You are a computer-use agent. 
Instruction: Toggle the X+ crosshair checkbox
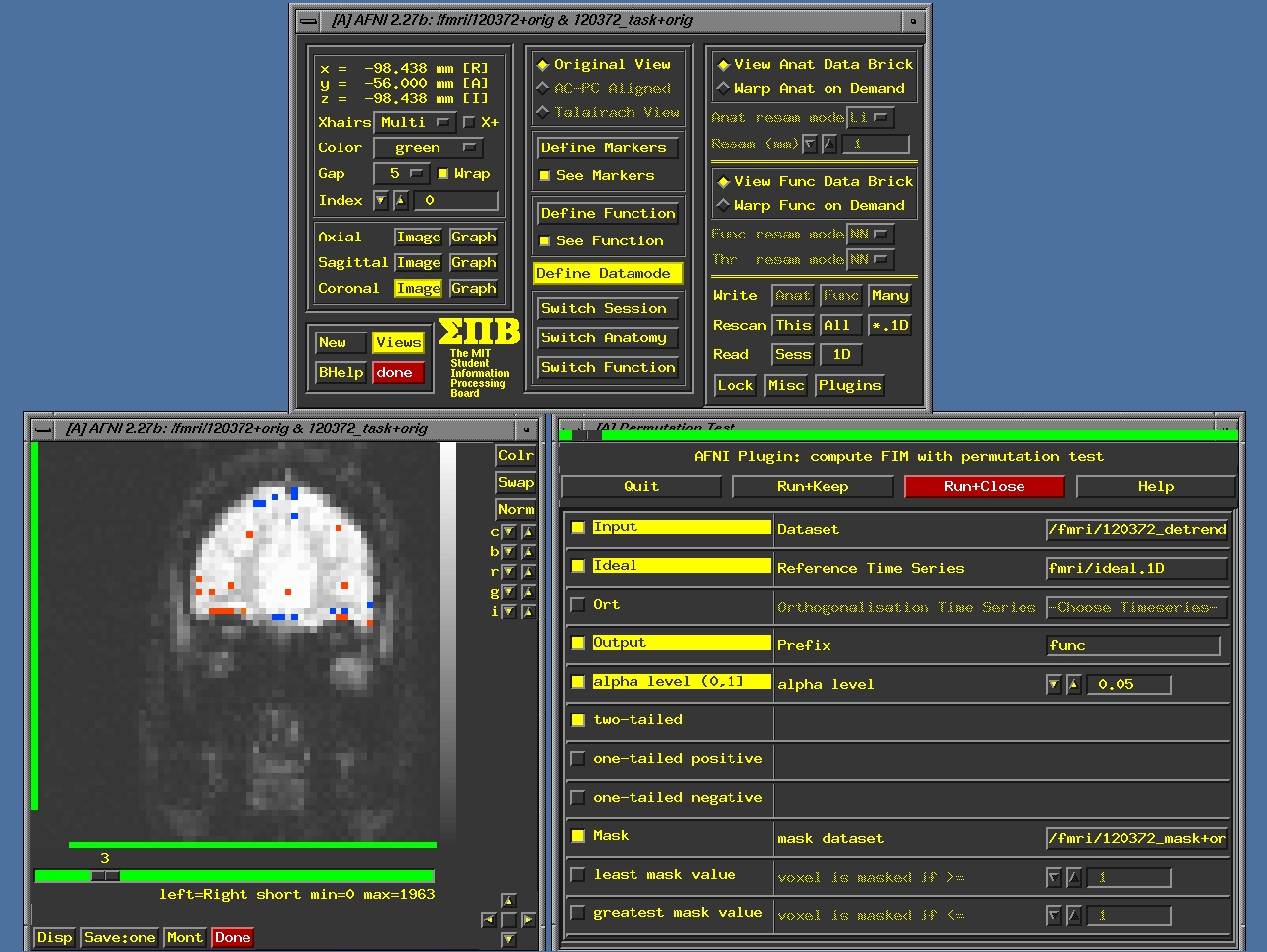(x=470, y=122)
